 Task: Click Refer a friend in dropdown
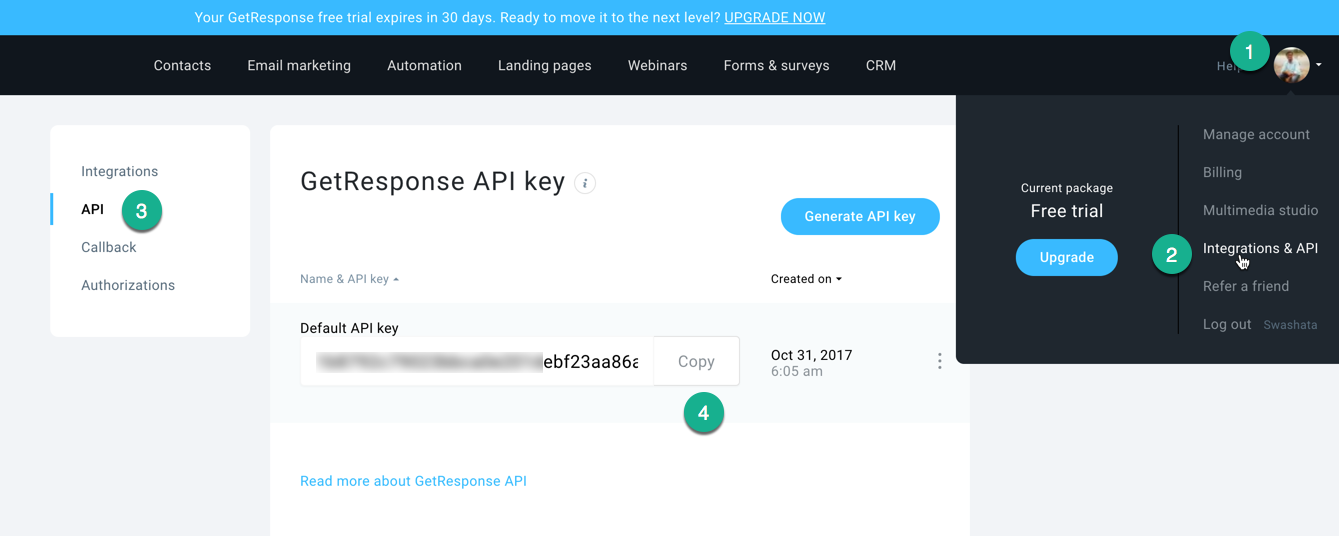click(1246, 286)
